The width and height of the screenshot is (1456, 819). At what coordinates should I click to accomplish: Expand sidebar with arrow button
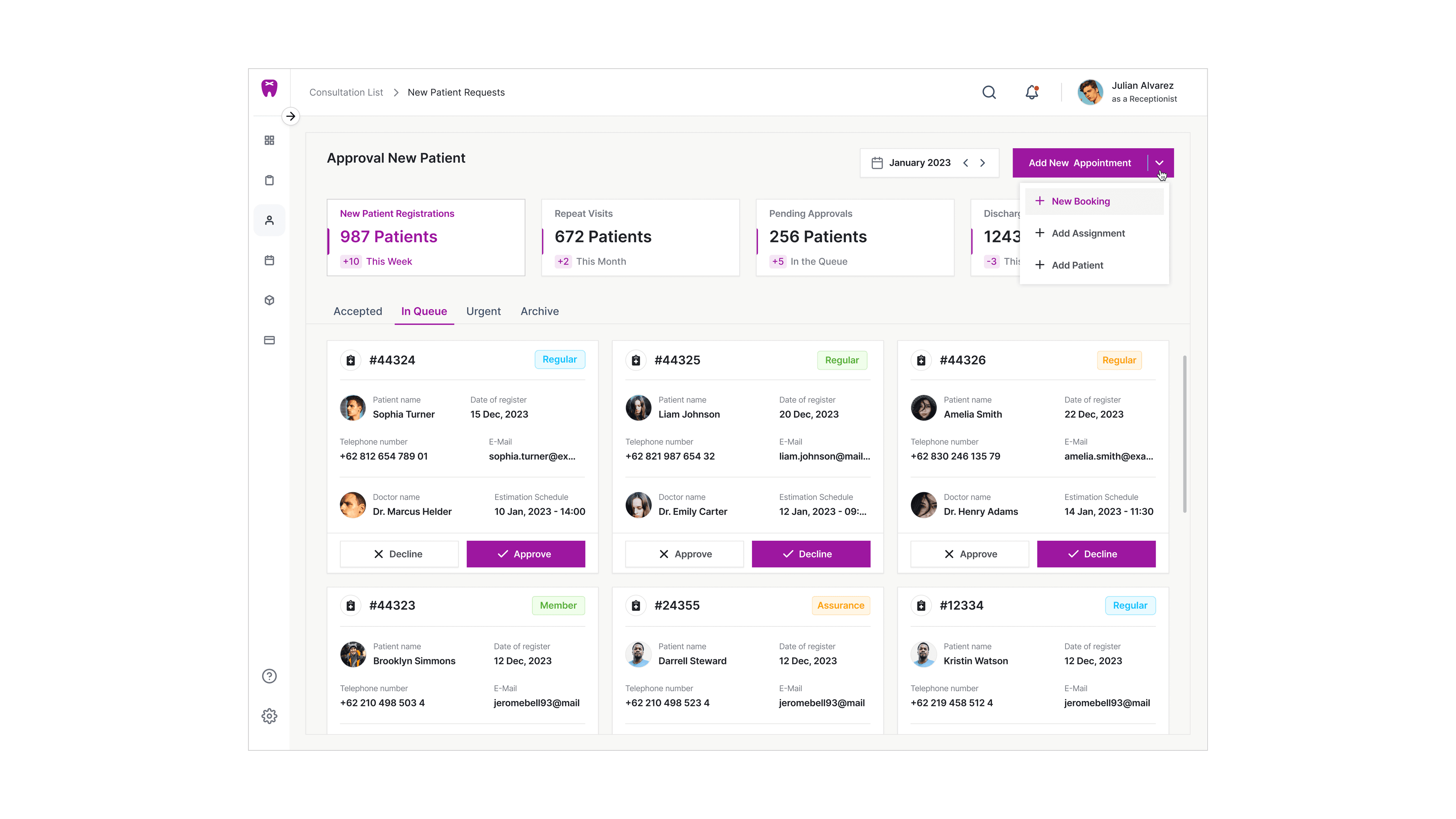(290, 116)
